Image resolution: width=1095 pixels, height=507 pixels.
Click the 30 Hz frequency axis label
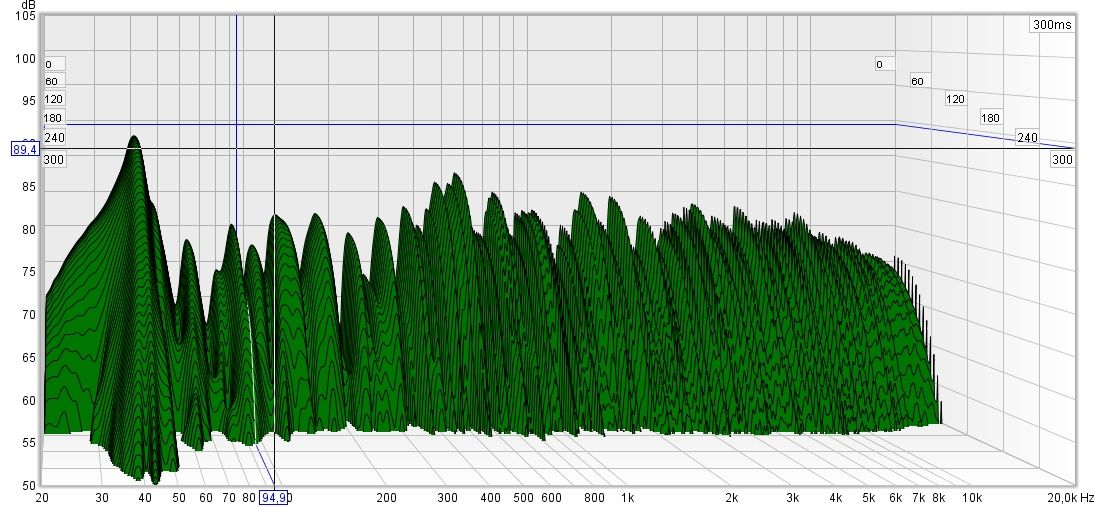click(102, 498)
